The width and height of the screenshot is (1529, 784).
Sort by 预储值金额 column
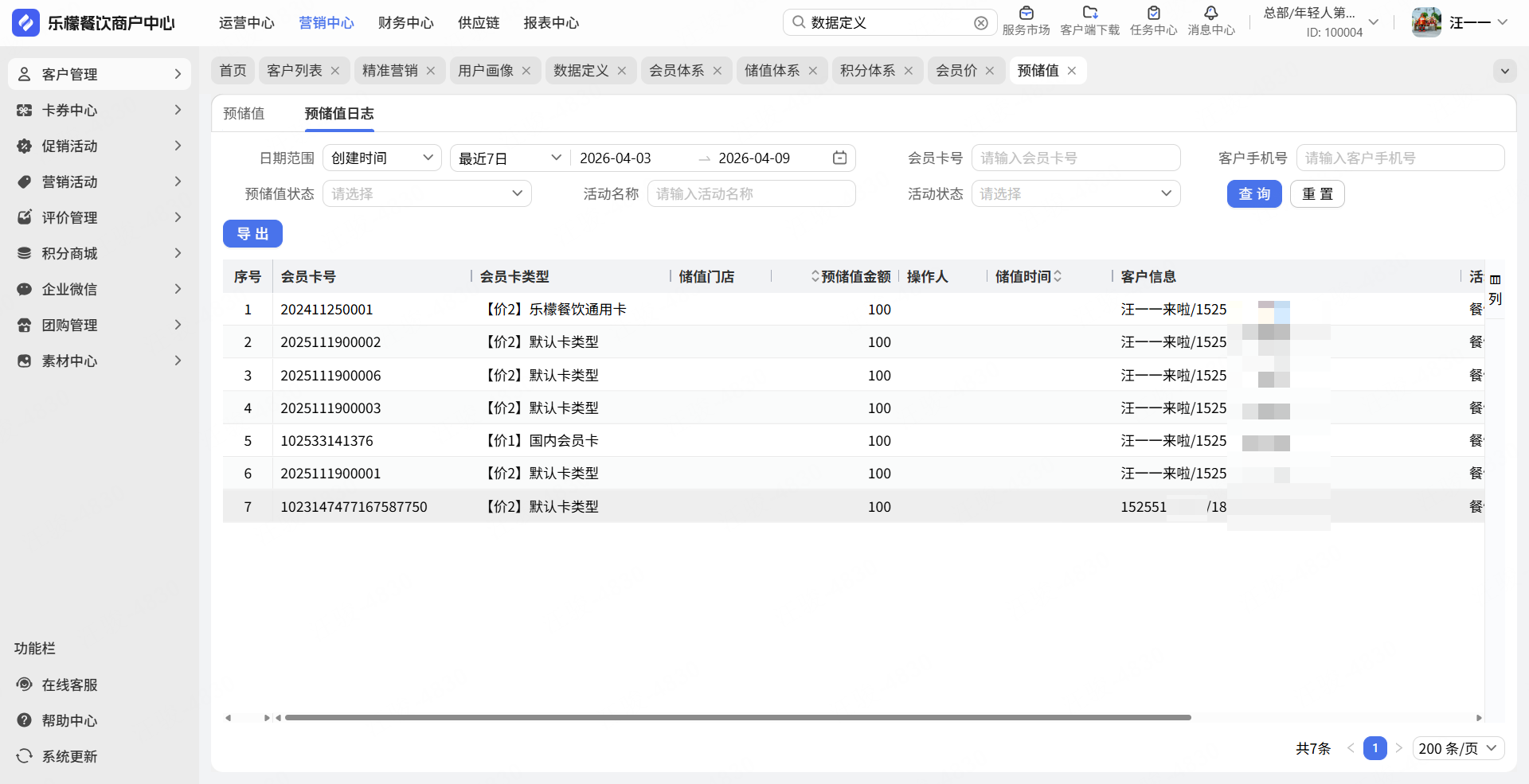click(x=815, y=276)
